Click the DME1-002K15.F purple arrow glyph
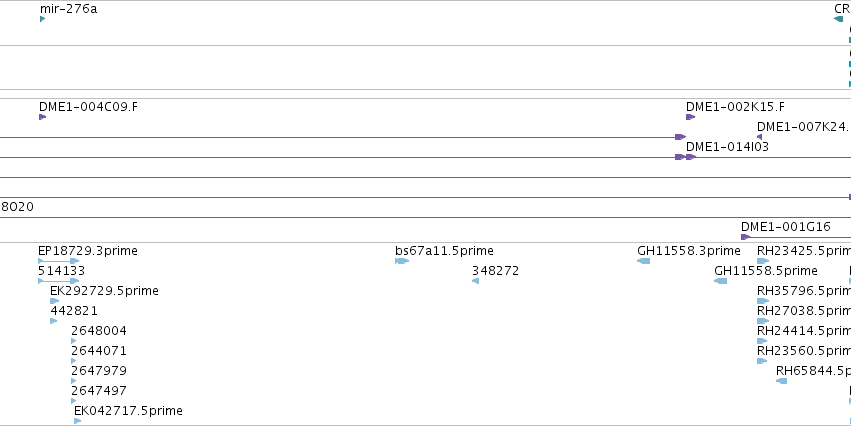Screen dimensions: 851x426 [690, 117]
